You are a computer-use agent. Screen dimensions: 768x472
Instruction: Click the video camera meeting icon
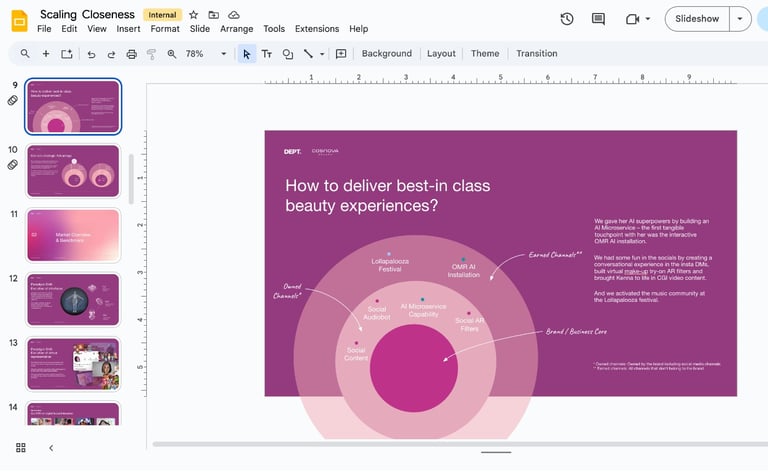pos(632,19)
